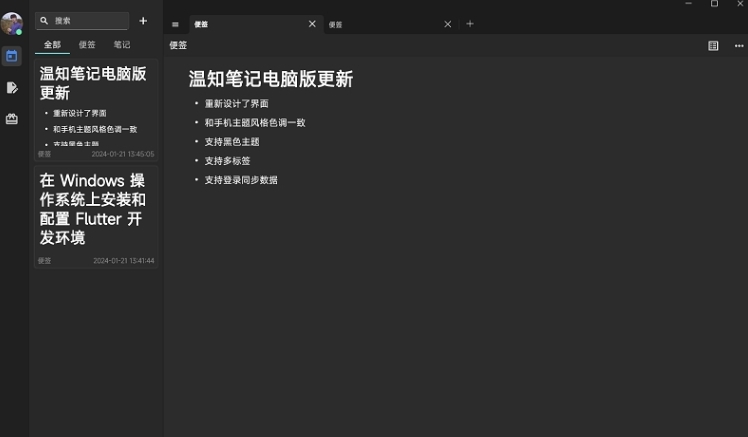Switch to the 便签 filter tab
This screenshot has width=748, height=437.
coord(87,45)
